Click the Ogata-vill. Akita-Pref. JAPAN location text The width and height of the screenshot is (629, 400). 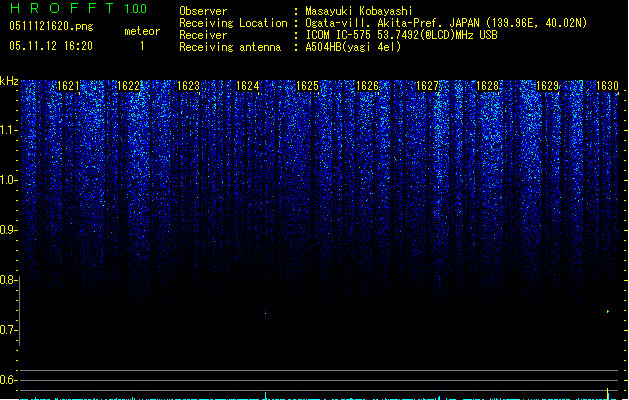(x=446, y=23)
